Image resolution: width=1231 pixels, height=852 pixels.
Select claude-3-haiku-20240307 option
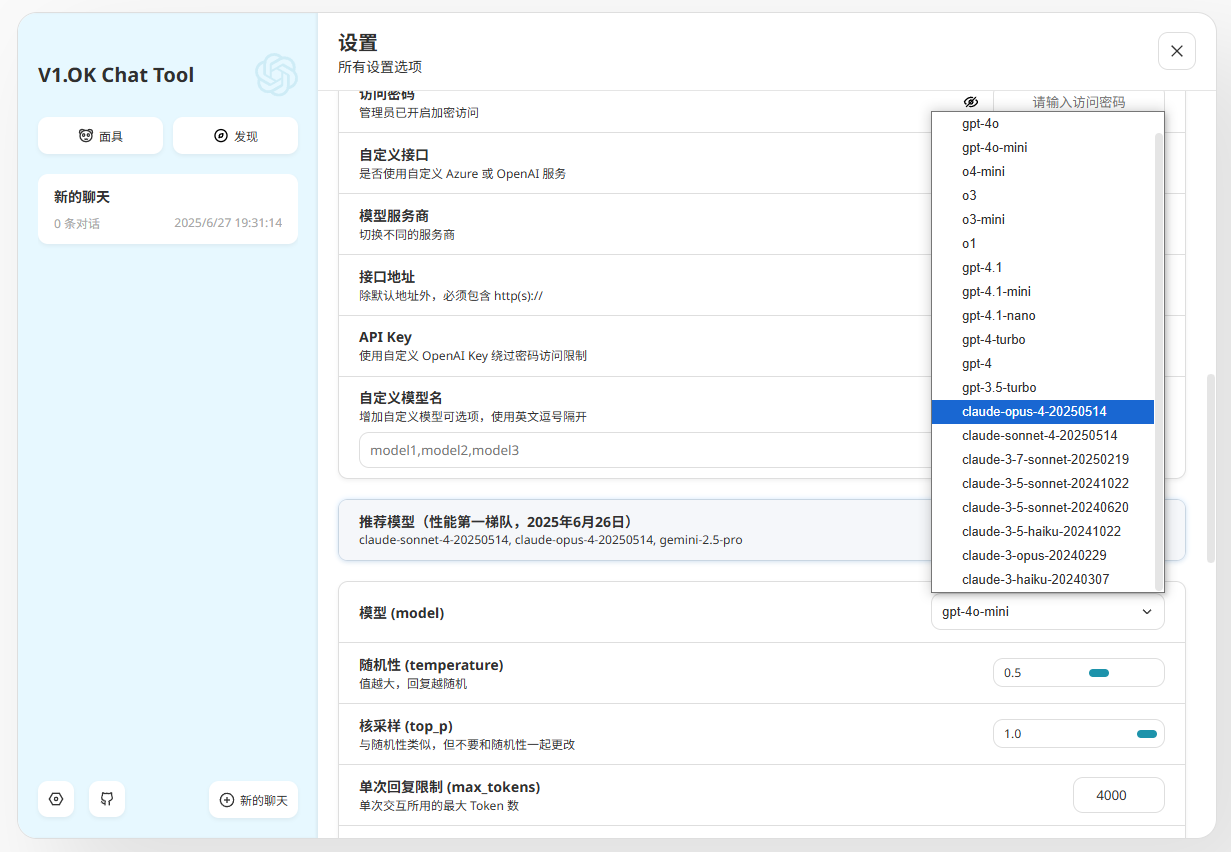point(1042,580)
